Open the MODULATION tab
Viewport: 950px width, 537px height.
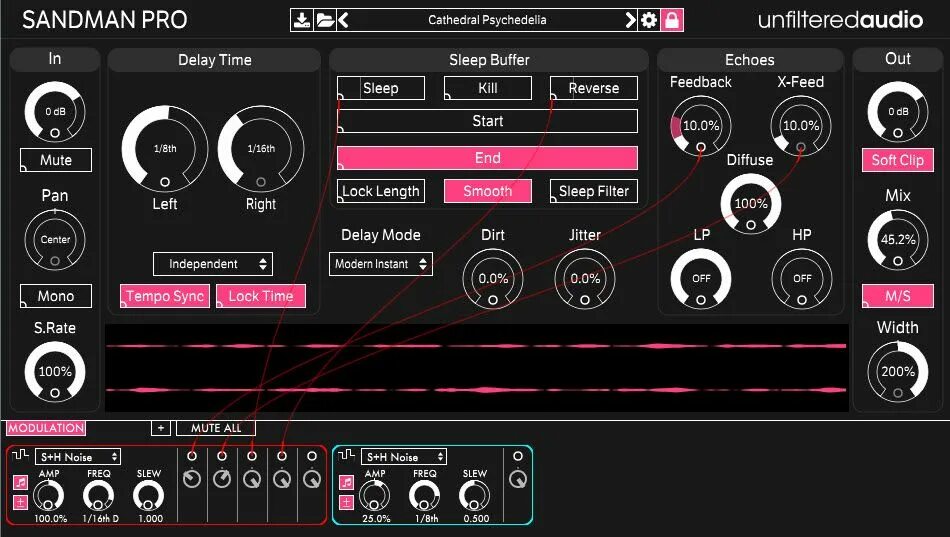tap(46, 428)
